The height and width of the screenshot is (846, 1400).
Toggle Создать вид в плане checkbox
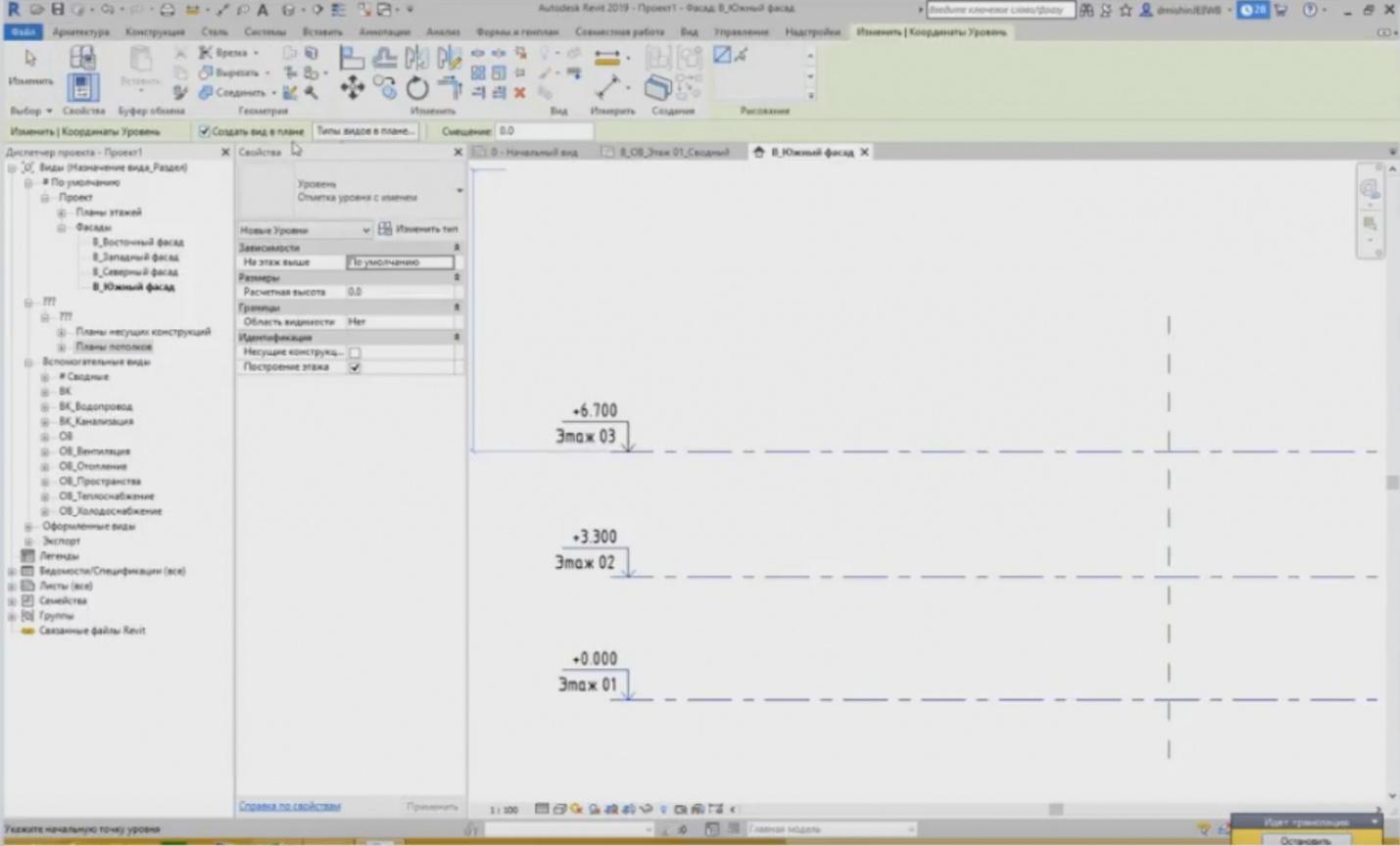coord(205,131)
